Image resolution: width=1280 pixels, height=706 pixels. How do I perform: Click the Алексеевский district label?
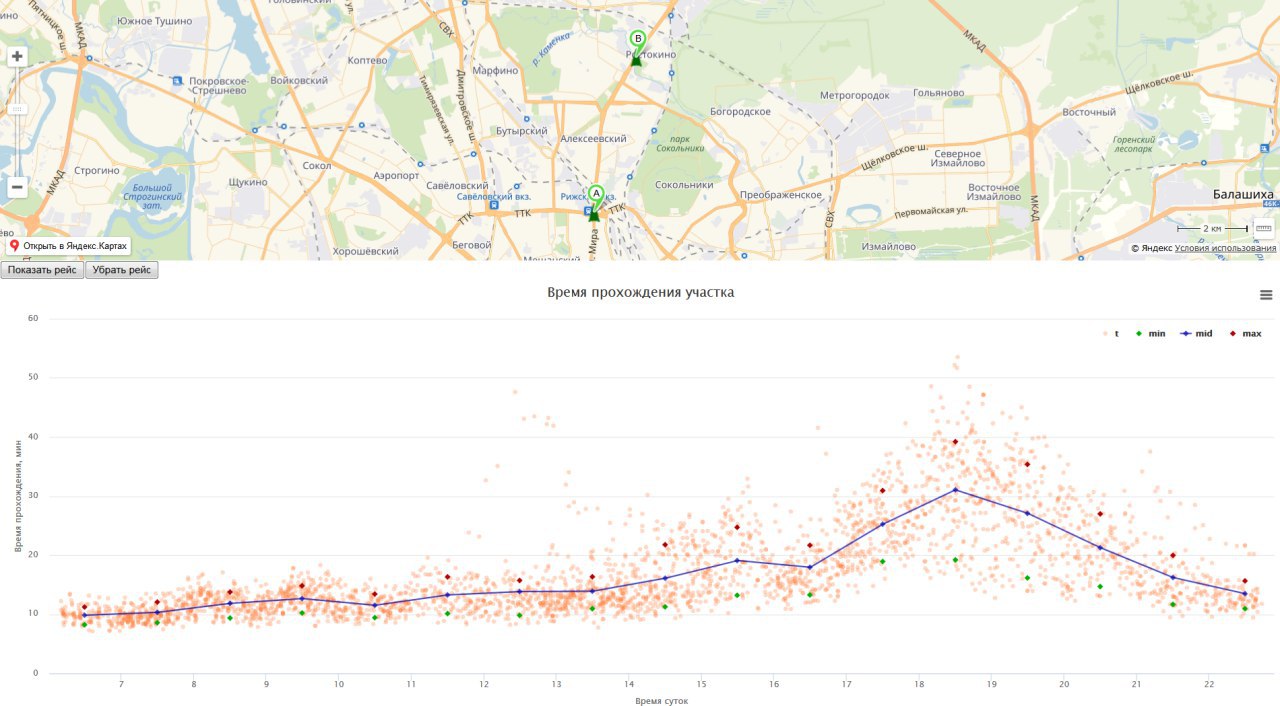click(594, 139)
